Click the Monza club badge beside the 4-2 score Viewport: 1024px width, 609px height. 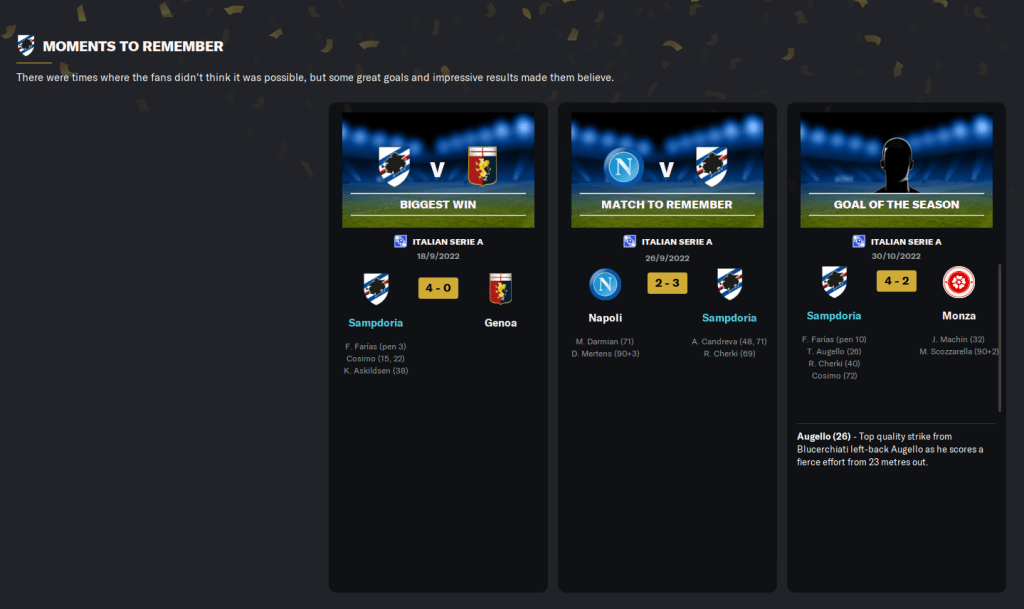[959, 283]
